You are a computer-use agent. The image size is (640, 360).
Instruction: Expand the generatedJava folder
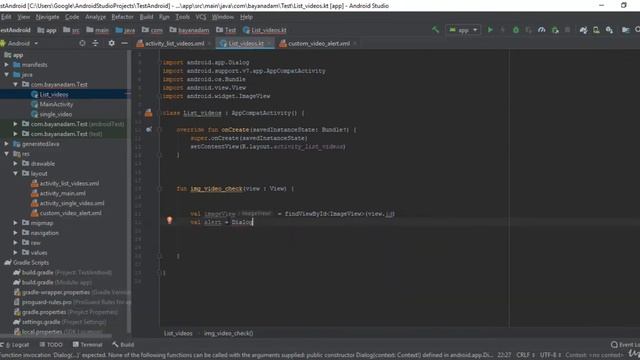[x=7, y=144]
